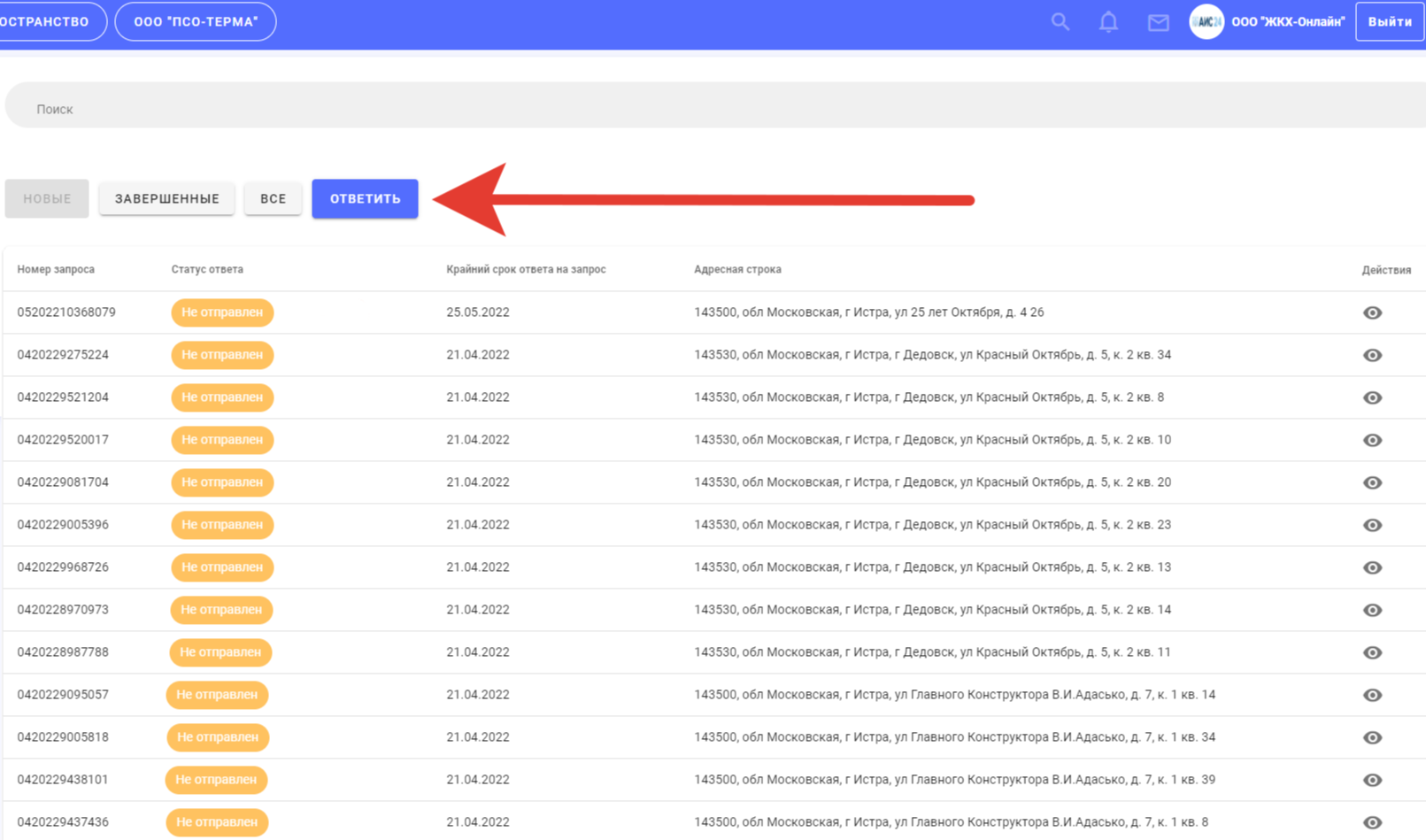Click the blue ОТВЕТИТЬ button
1426x840 pixels.
[x=365, y=198]
